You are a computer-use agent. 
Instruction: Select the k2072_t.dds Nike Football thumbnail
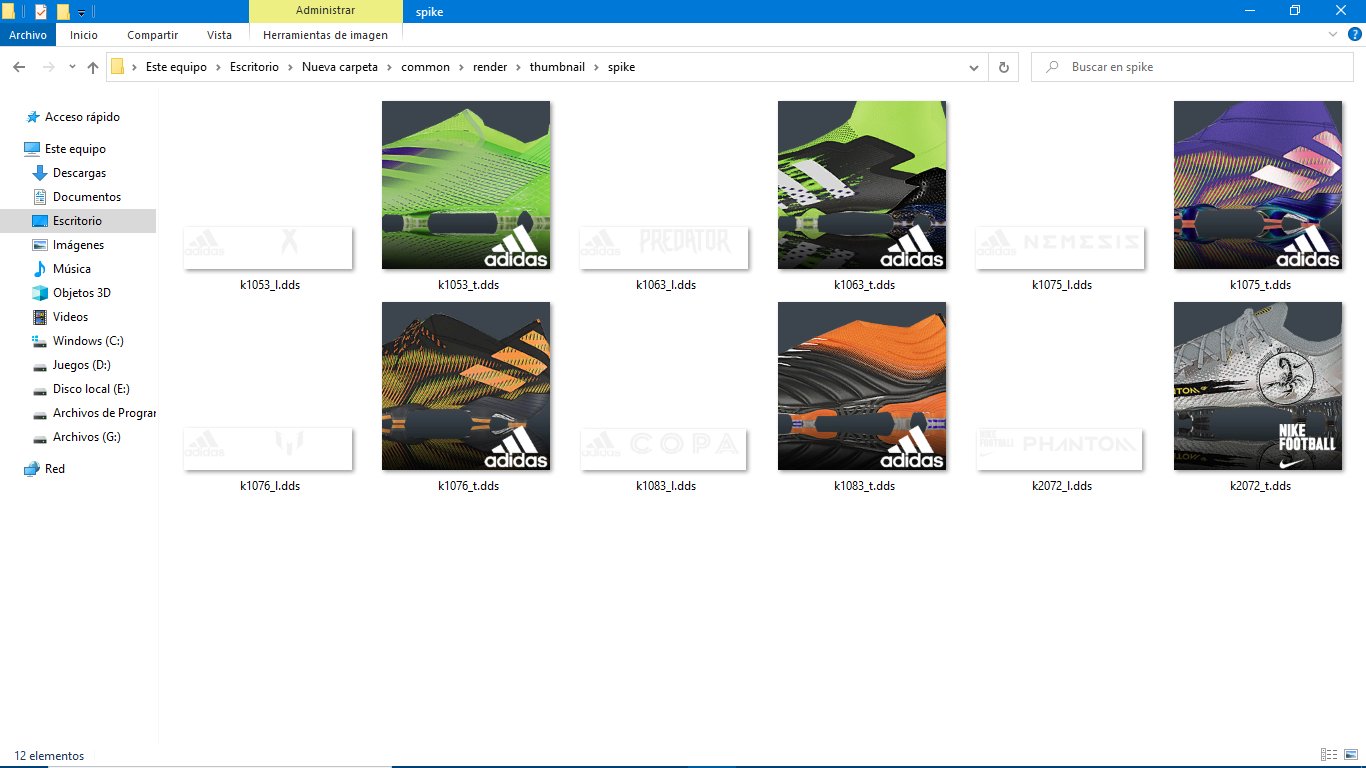pyautogui.click(x=1258, y=386)
